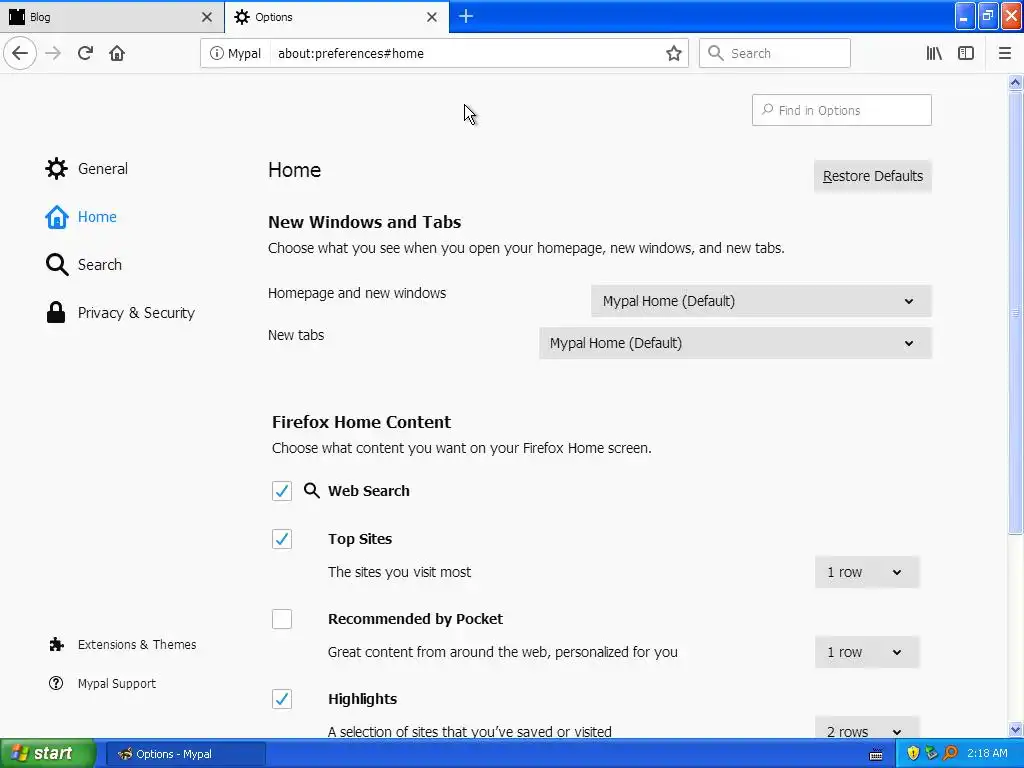
Task: Open the Library icon in toolbar
Action: click(934, 54)
